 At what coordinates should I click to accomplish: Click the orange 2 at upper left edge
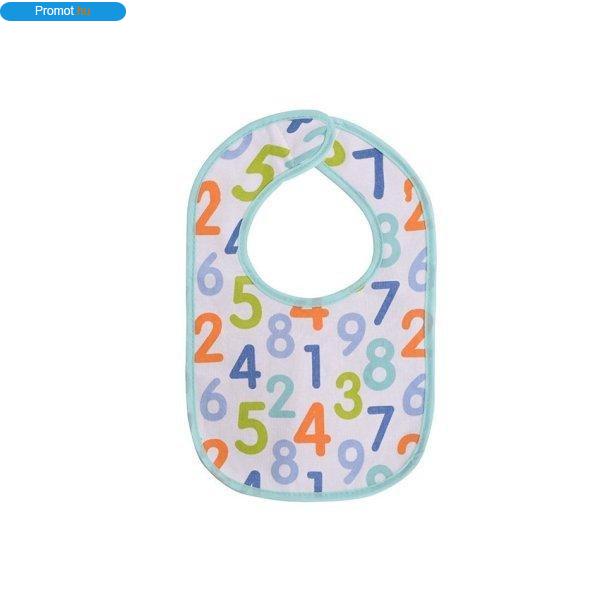[209, 208]
